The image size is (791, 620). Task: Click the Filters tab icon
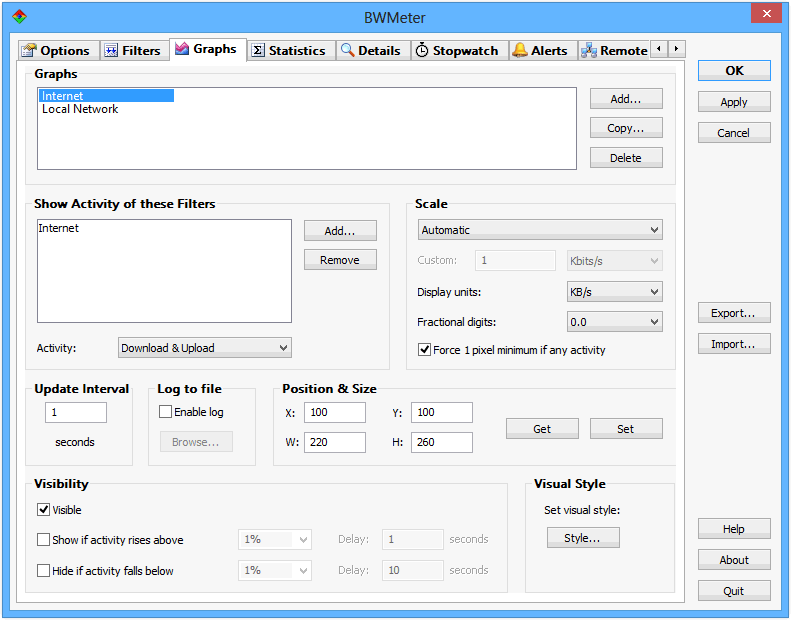(111, 50)
